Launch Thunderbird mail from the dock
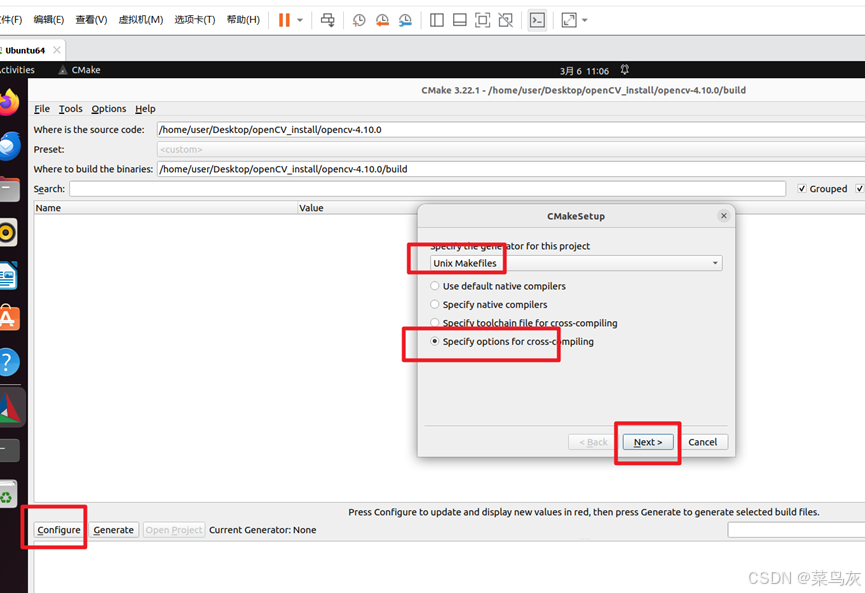The width and height of the screenshot is (865, 593). [9, 146]
